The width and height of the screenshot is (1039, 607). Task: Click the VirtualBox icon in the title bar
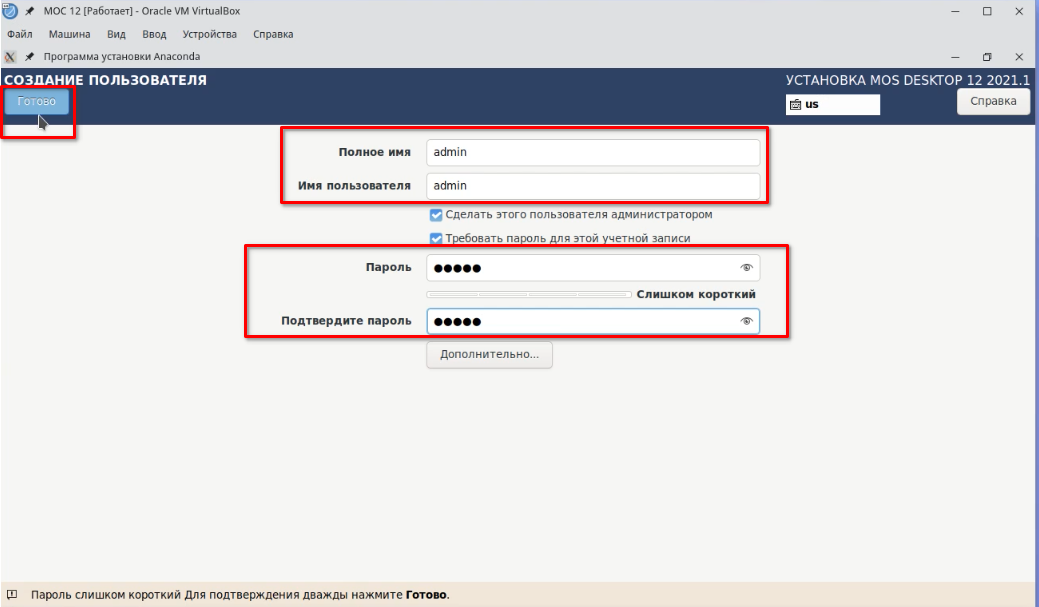coord(10,11)
